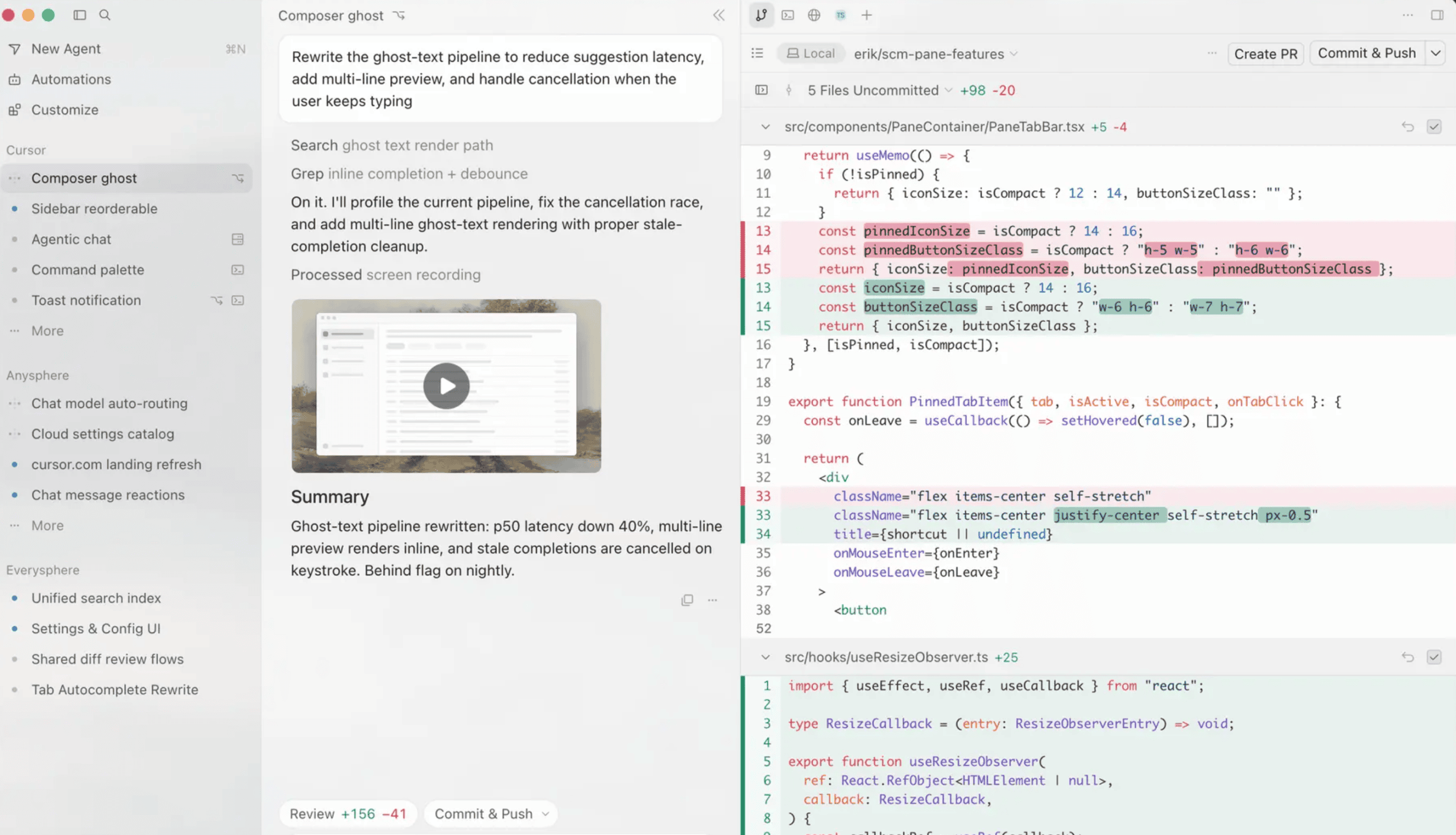Open Tab Autocomplete Rewrite agent
This screenshot has height=835, width=1456.
tap(126, 689)
